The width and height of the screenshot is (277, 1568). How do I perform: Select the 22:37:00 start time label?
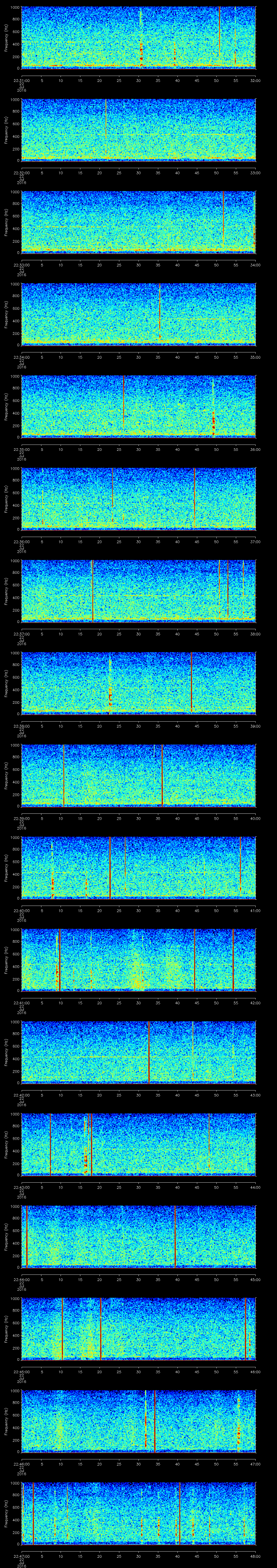[22, 634]
